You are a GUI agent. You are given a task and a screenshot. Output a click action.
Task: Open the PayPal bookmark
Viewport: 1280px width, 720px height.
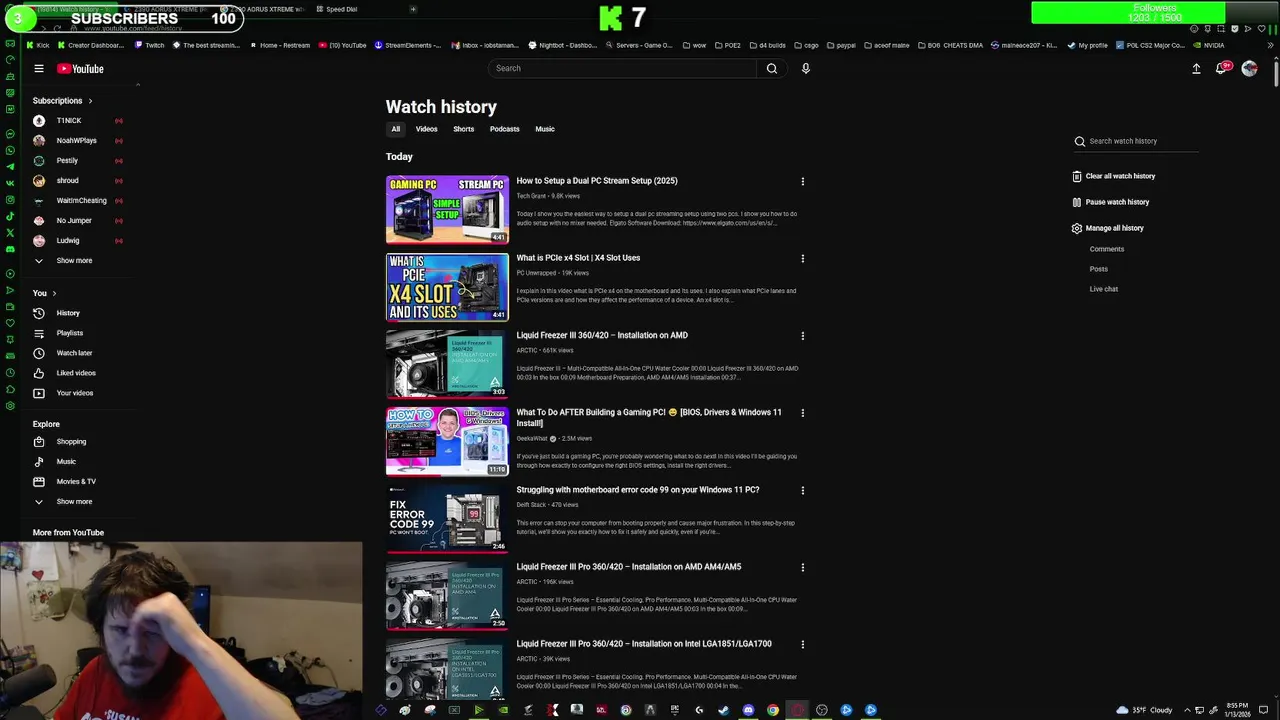coord(840,45)
